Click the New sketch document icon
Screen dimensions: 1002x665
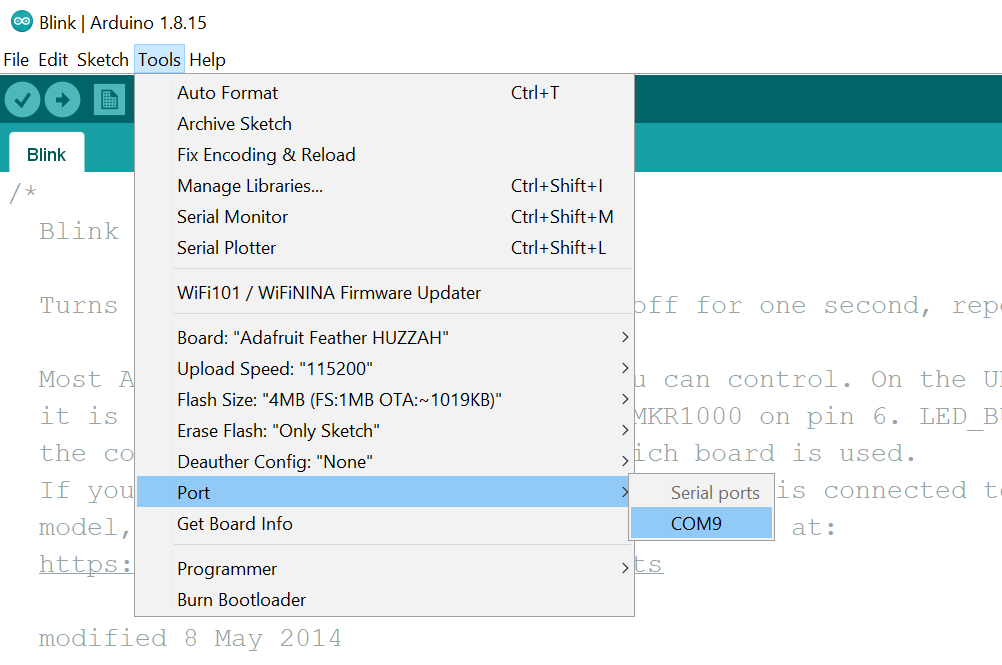pyautogui.click(x=109, y=100)
